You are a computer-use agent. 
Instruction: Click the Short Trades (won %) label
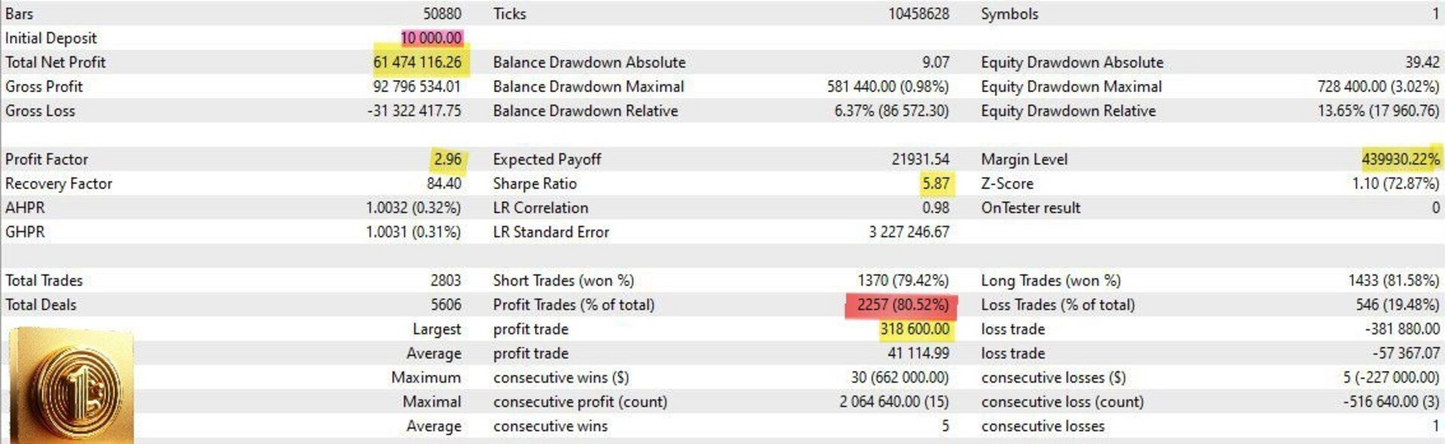click(x=563, y=281)
